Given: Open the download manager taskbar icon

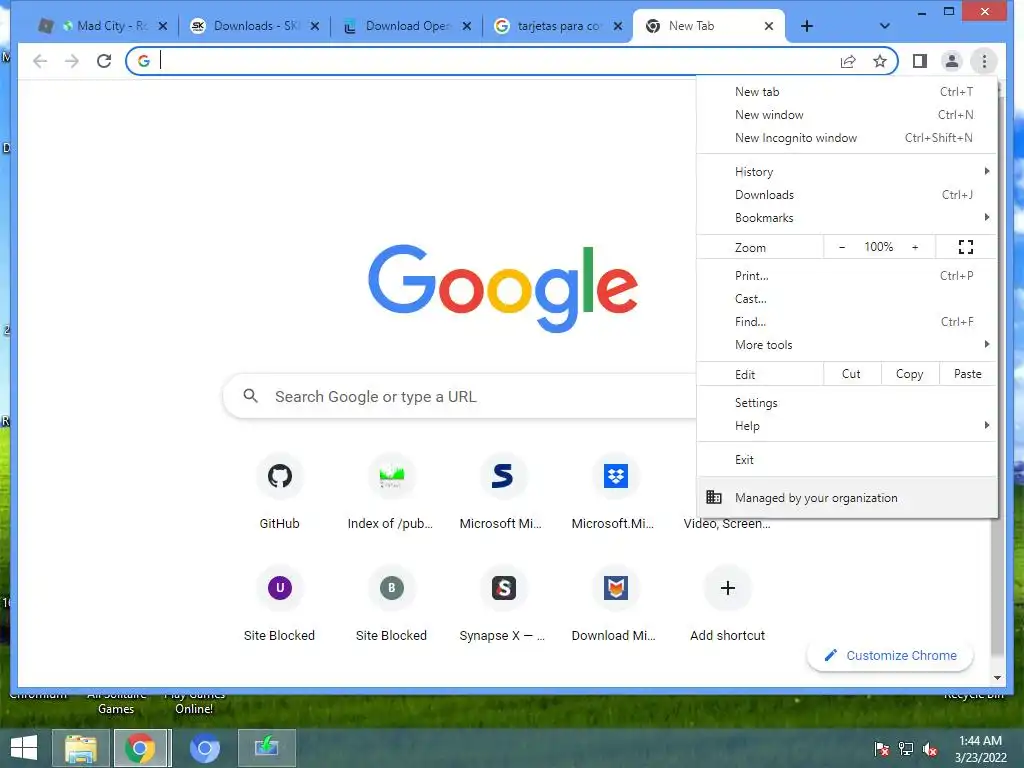Looking at the screenshot, I should [x=266, y=748].
